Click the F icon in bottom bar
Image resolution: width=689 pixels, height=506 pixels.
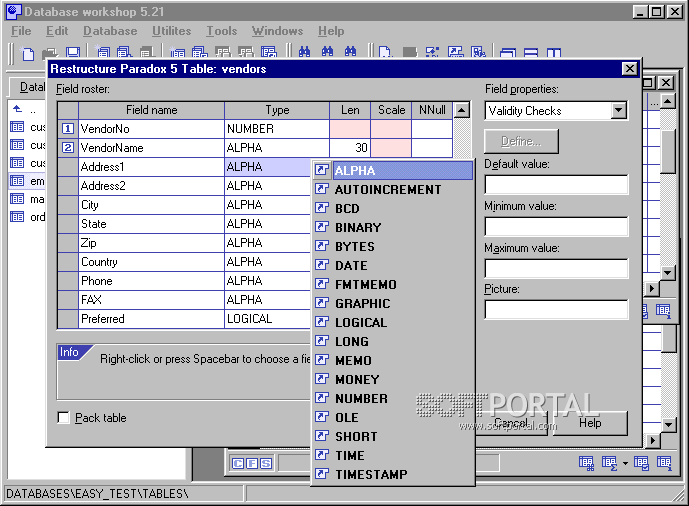tap(252, 463)
